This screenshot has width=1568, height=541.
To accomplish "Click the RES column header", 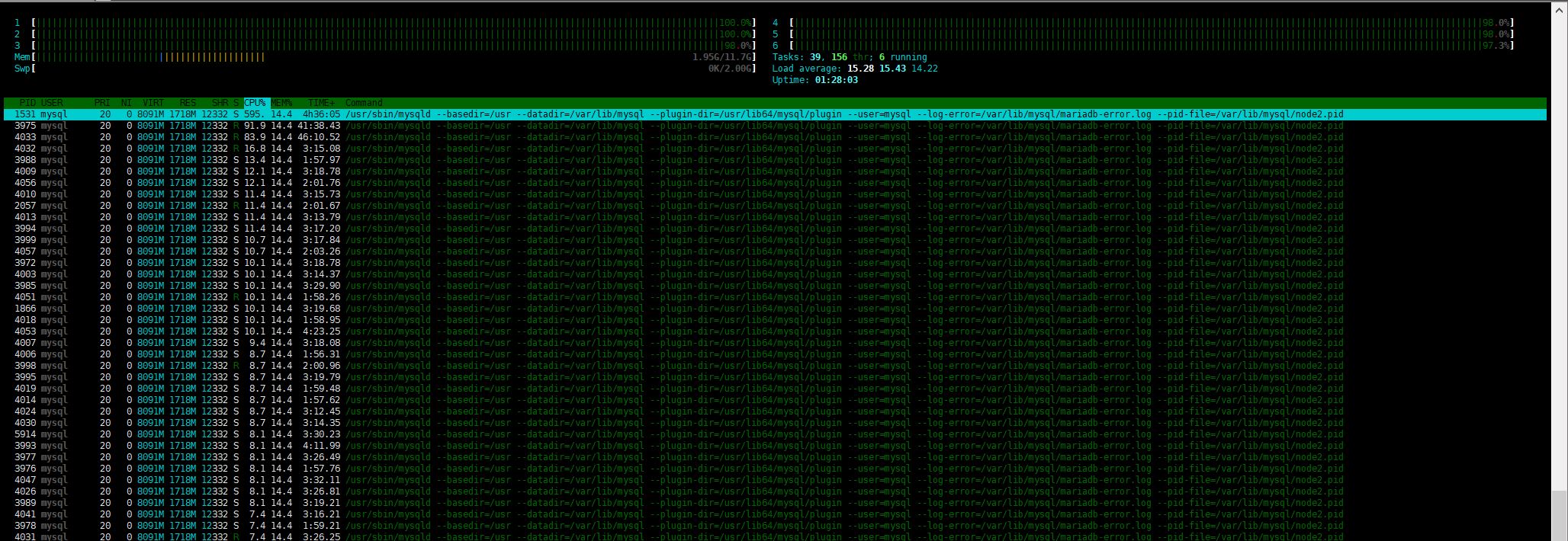I will (x=187, y=103).
